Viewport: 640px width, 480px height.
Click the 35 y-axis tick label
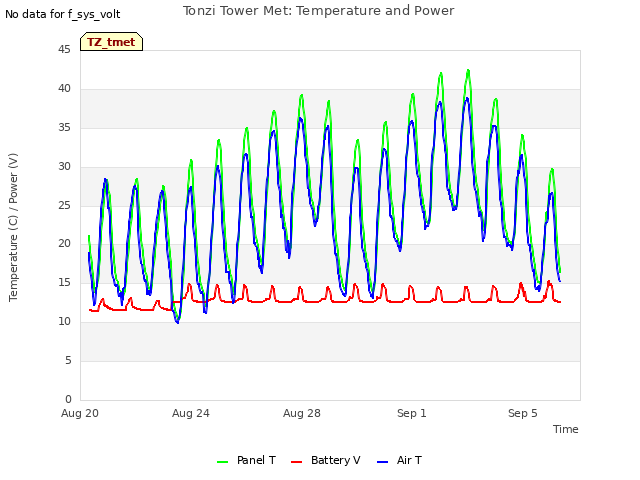64,128
